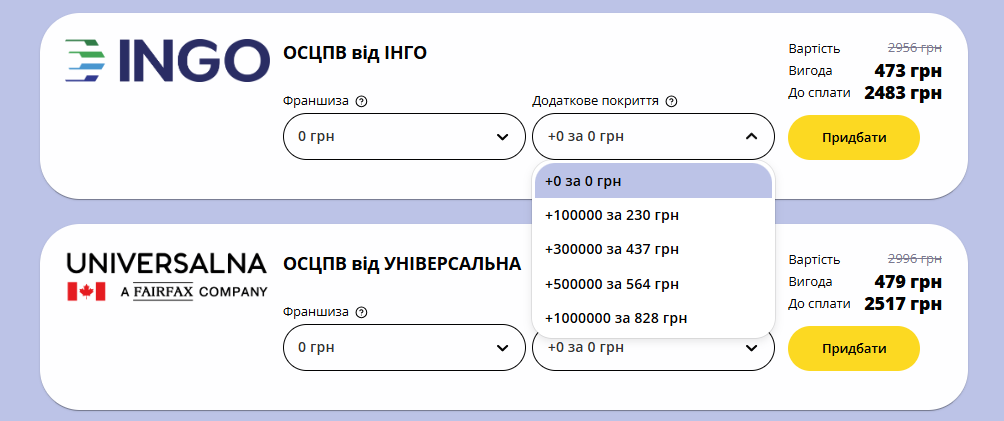The width and height of the screenshot is (1004, 421).
Task: Click the До сплати label in the INGO card
Action: [x=819, y=93]
